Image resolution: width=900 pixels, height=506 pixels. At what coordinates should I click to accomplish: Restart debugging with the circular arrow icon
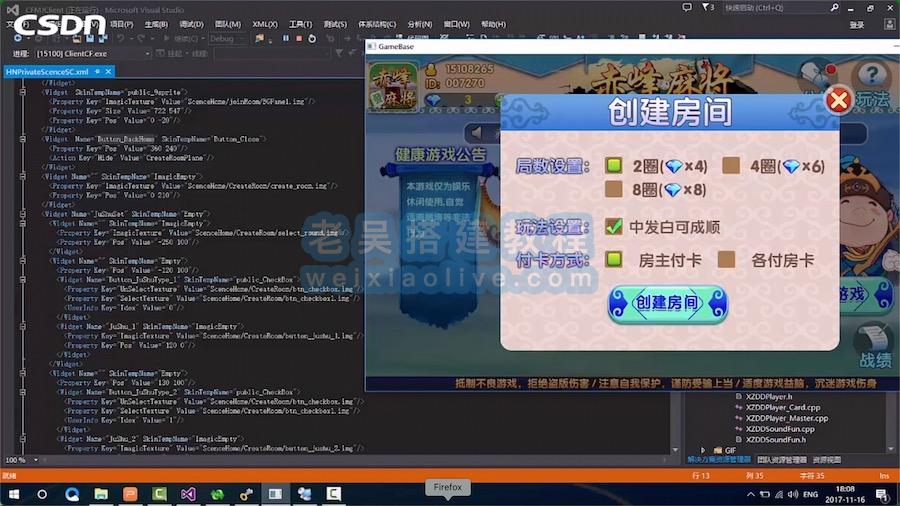coord(312,38)
